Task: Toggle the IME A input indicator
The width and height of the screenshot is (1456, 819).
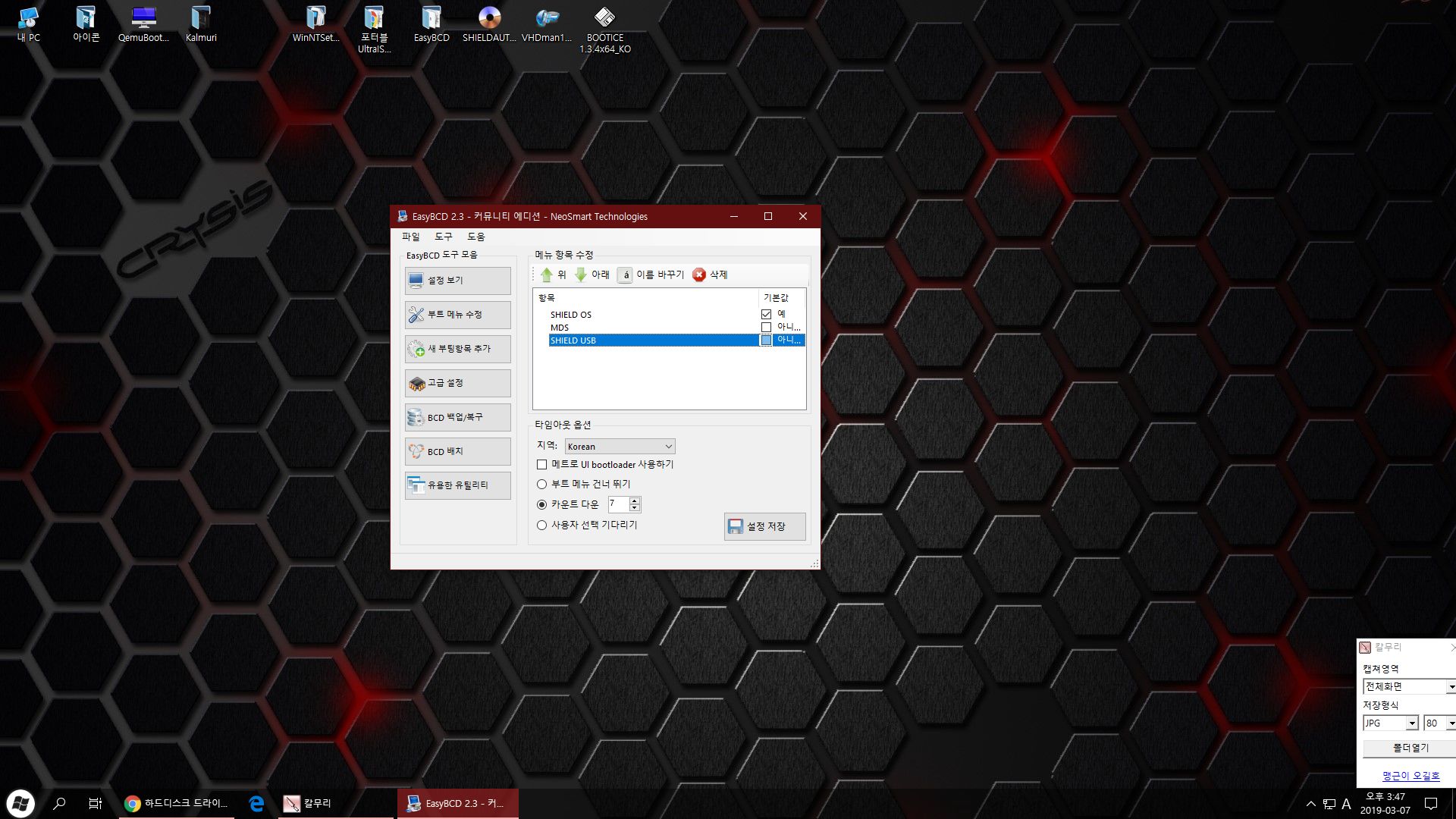Action: coord(1347,804)
